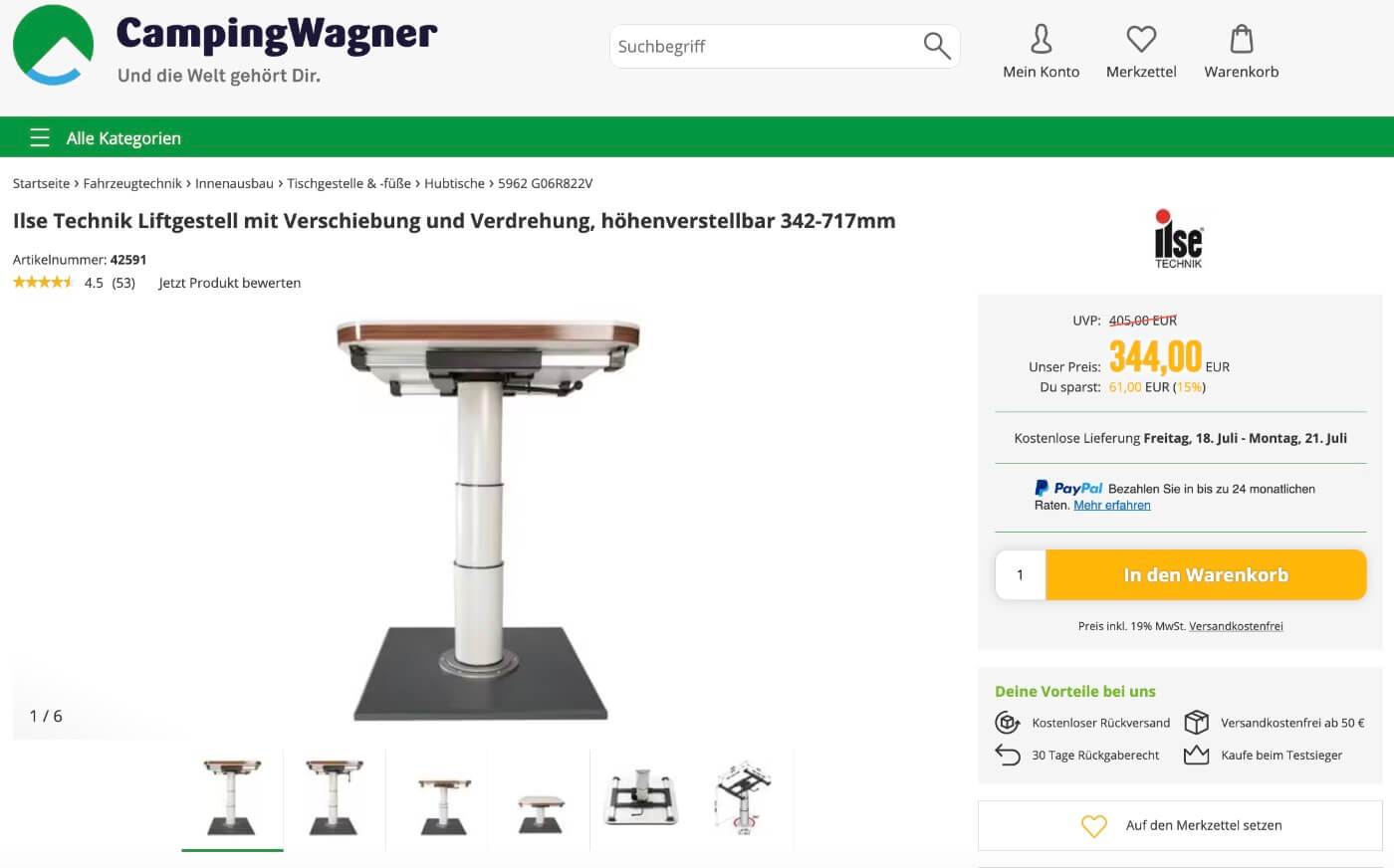Viewport: 1394px width, 868px height.
Task: Select the sixth thumbnail with dimension drawing
Action: [743, 799]
